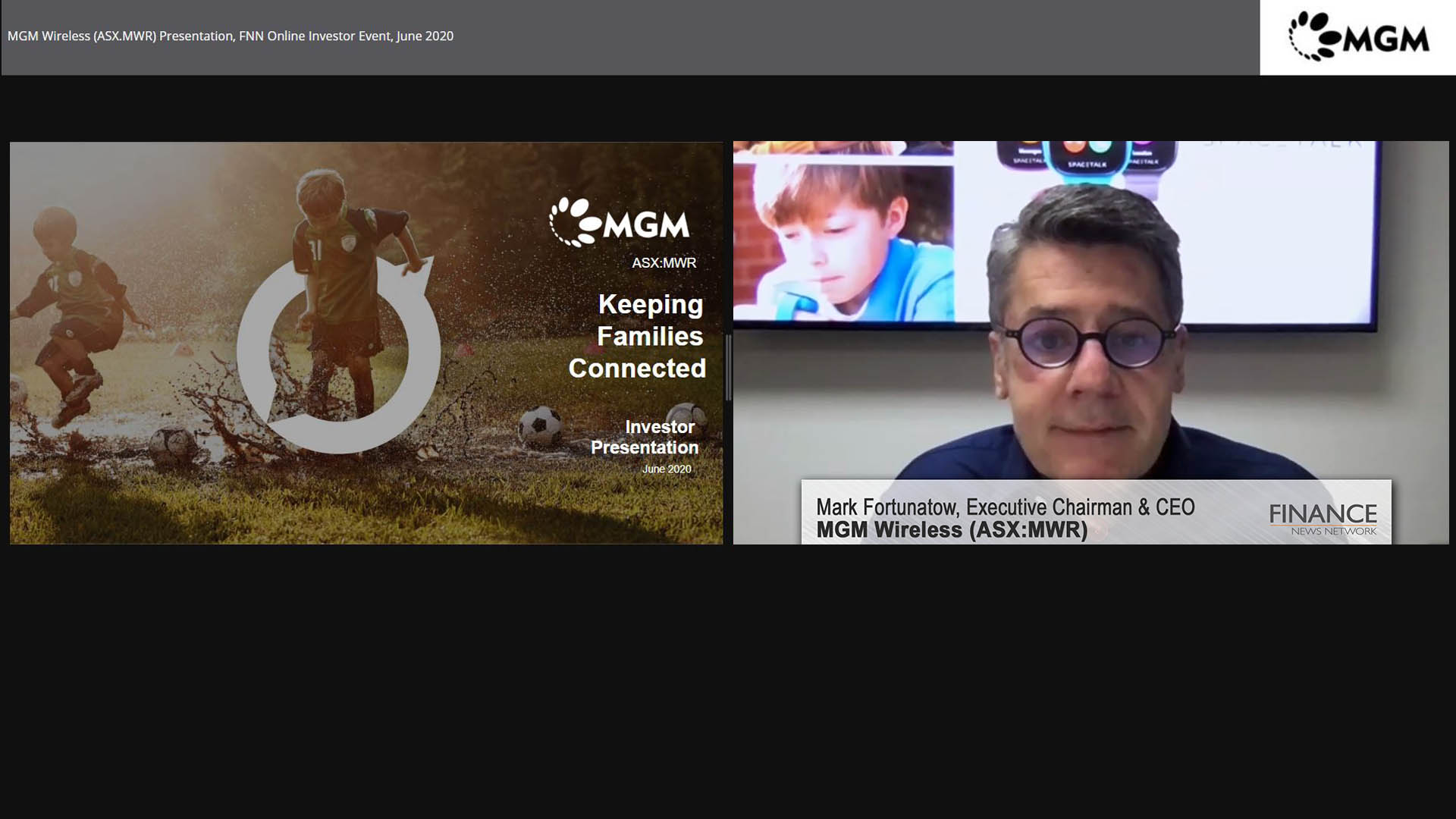
Task: Click the June 2020 date on slide
Action: (x=667, y=469)
